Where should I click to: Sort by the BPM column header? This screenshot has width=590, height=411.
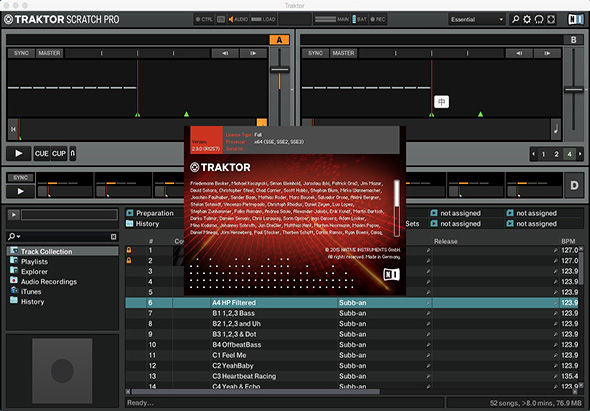coord(568,241)
